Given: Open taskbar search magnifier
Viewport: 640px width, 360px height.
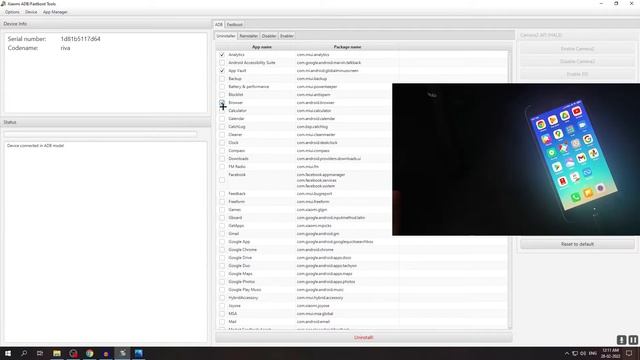Looking at the screenshot, I should coord(24,353).
